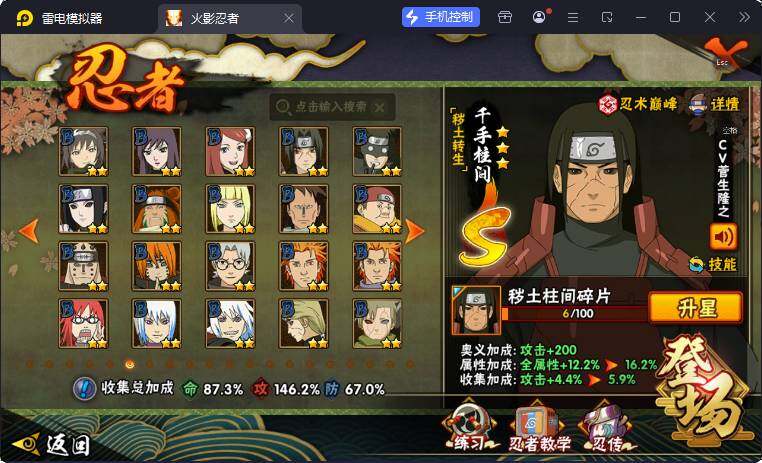Select the red-haired glasses ninja portrait
Viewport: 762px width, 463px height.
(x=84, y=324)
